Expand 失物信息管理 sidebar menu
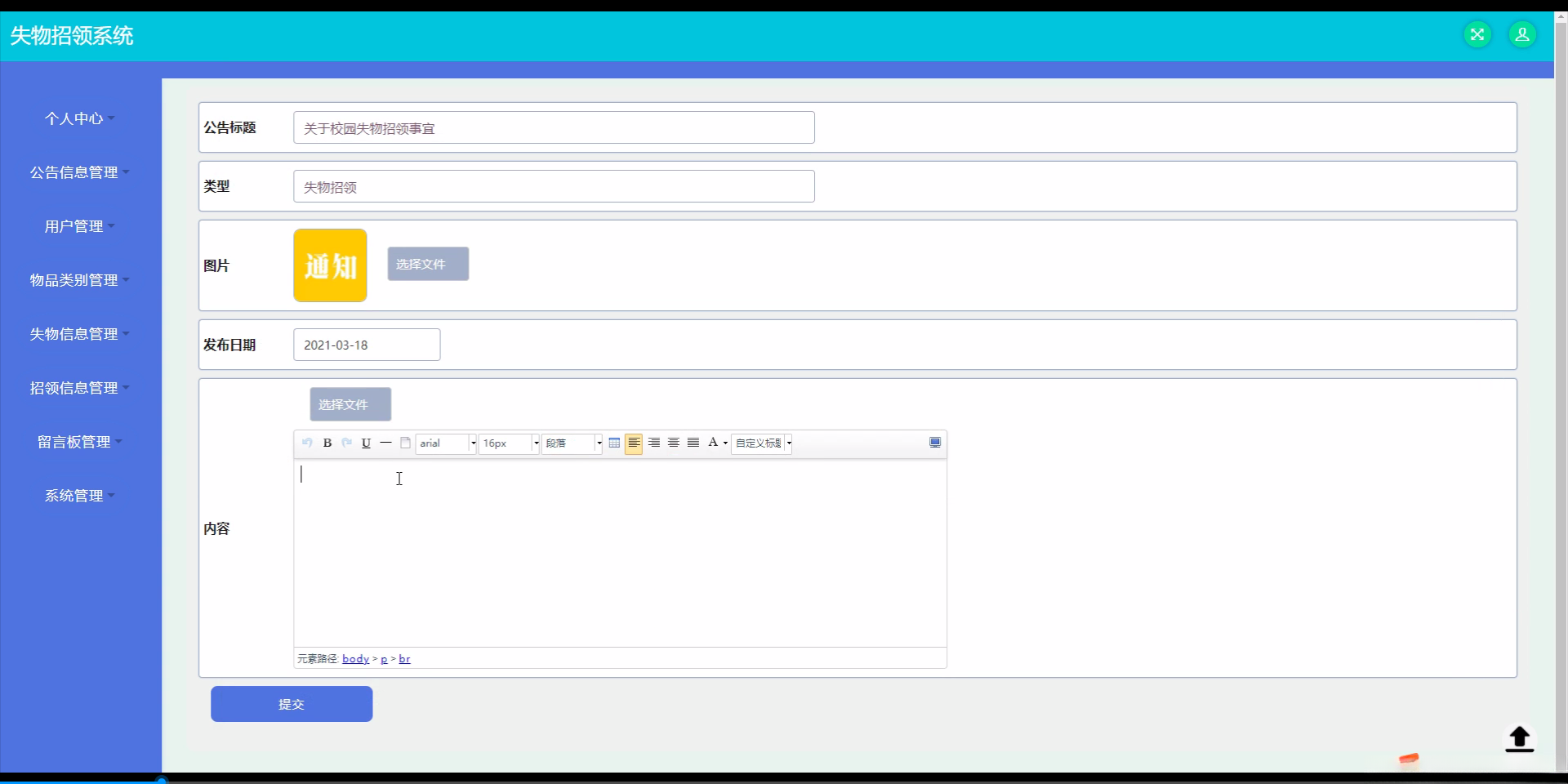The image size is (1568, 784). [x=80, y=334]
